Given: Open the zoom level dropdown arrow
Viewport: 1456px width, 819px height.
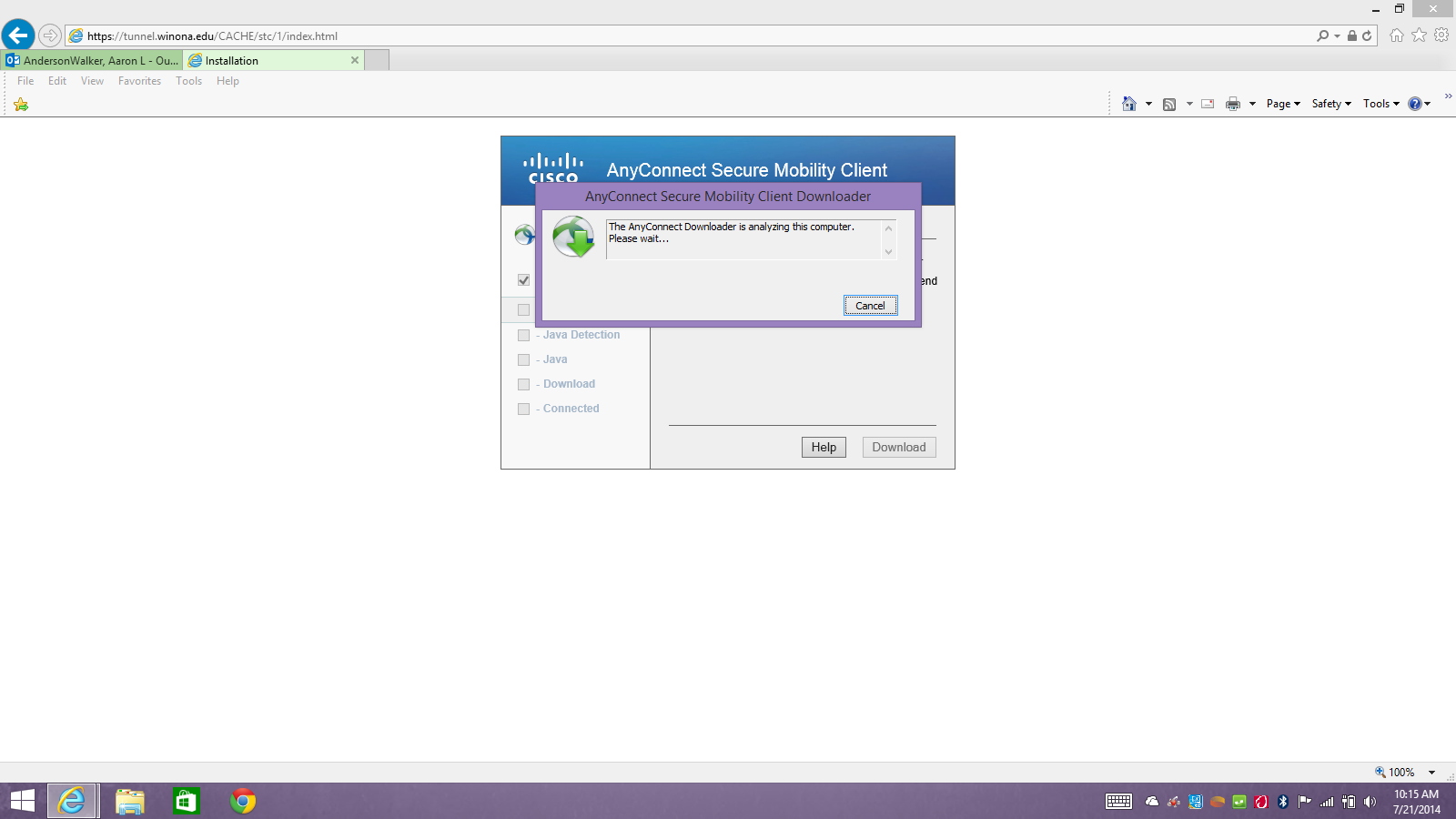Looking at the screenshot, I should pos(1431,773).
